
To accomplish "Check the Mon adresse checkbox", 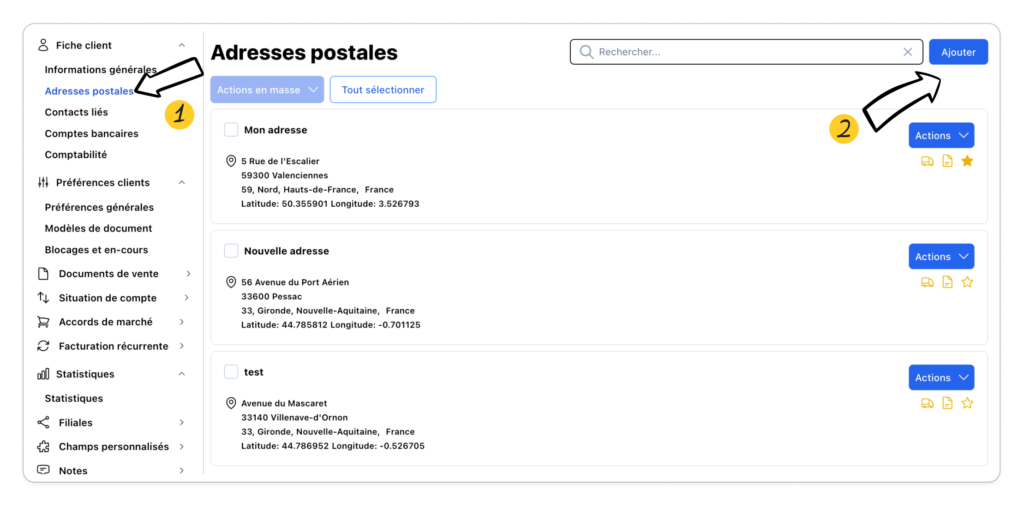I will (x=231, y=130).
